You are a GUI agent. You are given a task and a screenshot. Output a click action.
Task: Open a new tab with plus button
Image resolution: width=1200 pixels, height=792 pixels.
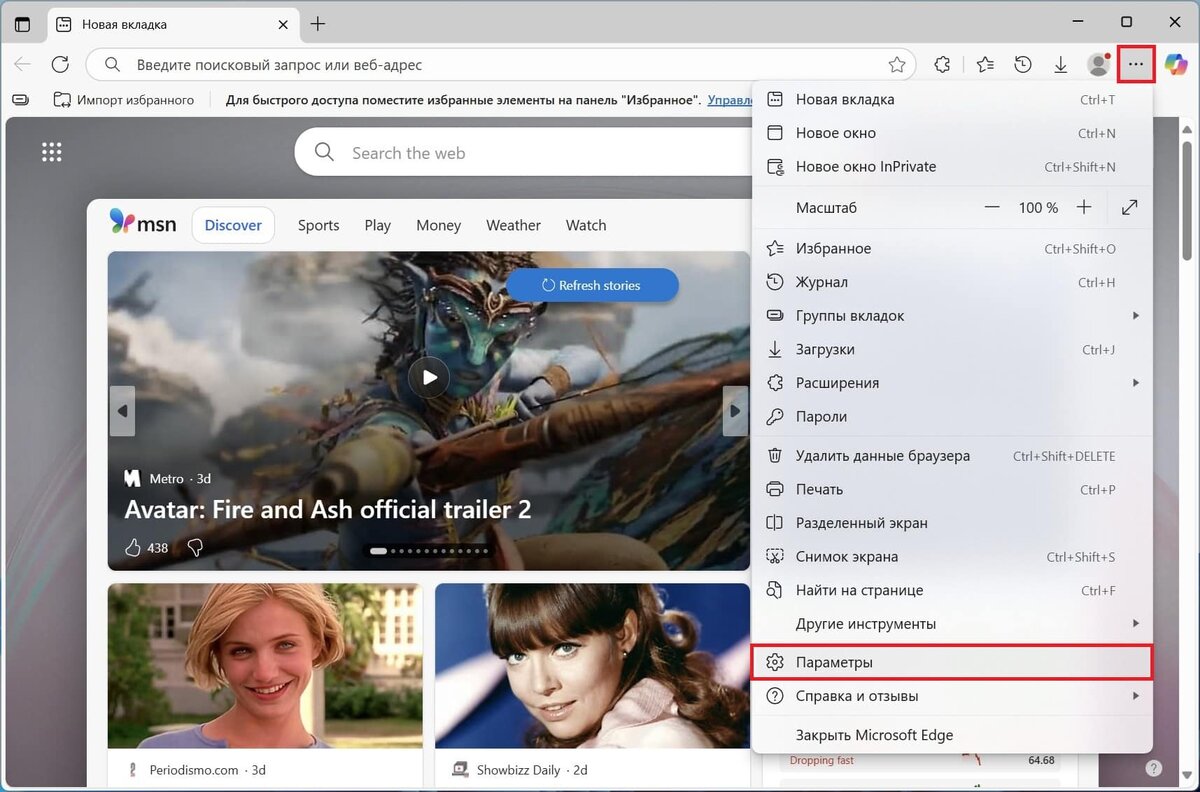tap(318, 24)
